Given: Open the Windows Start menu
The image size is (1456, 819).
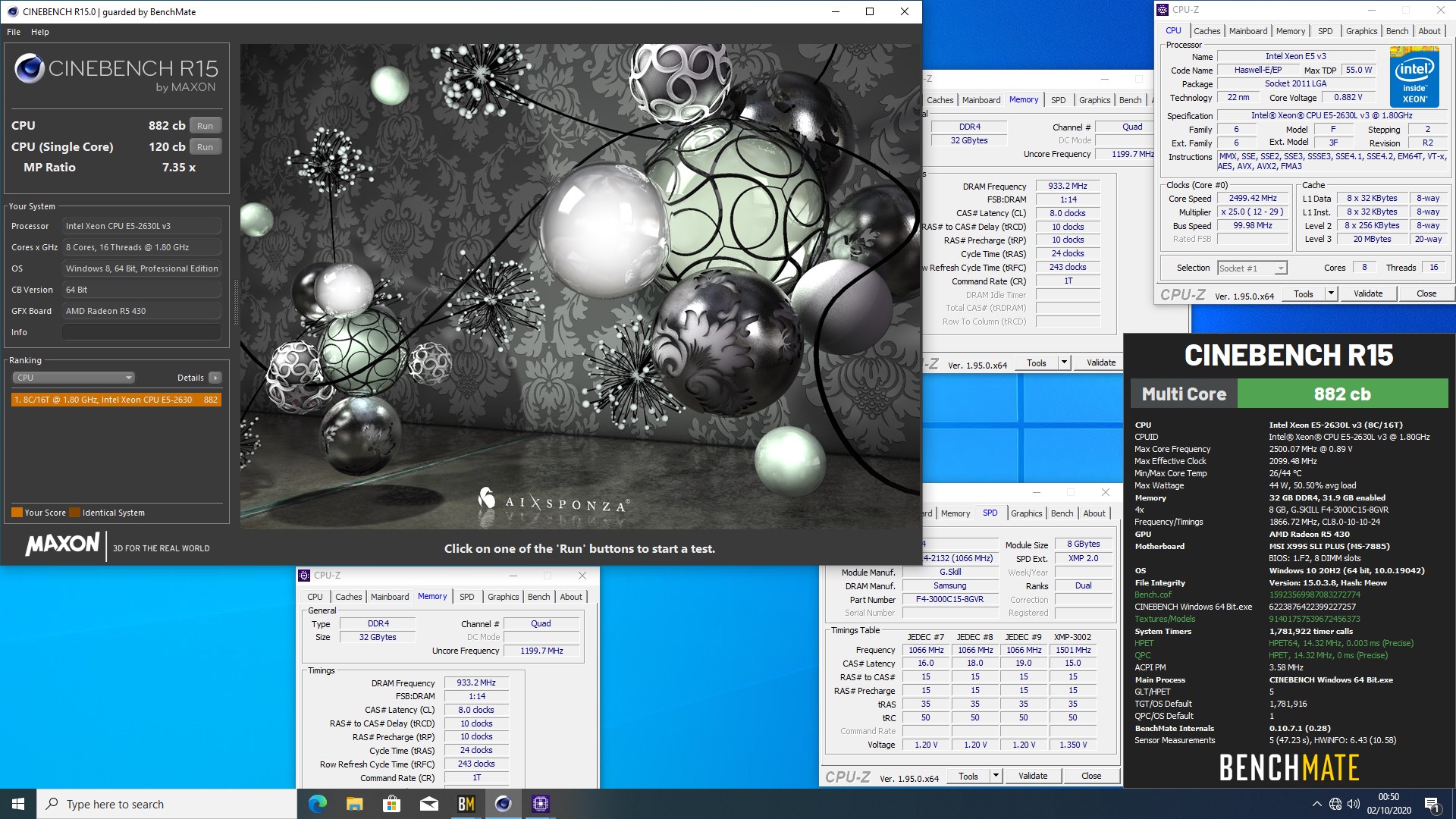Looking at the screenshot, I should [x=18, y=804].
